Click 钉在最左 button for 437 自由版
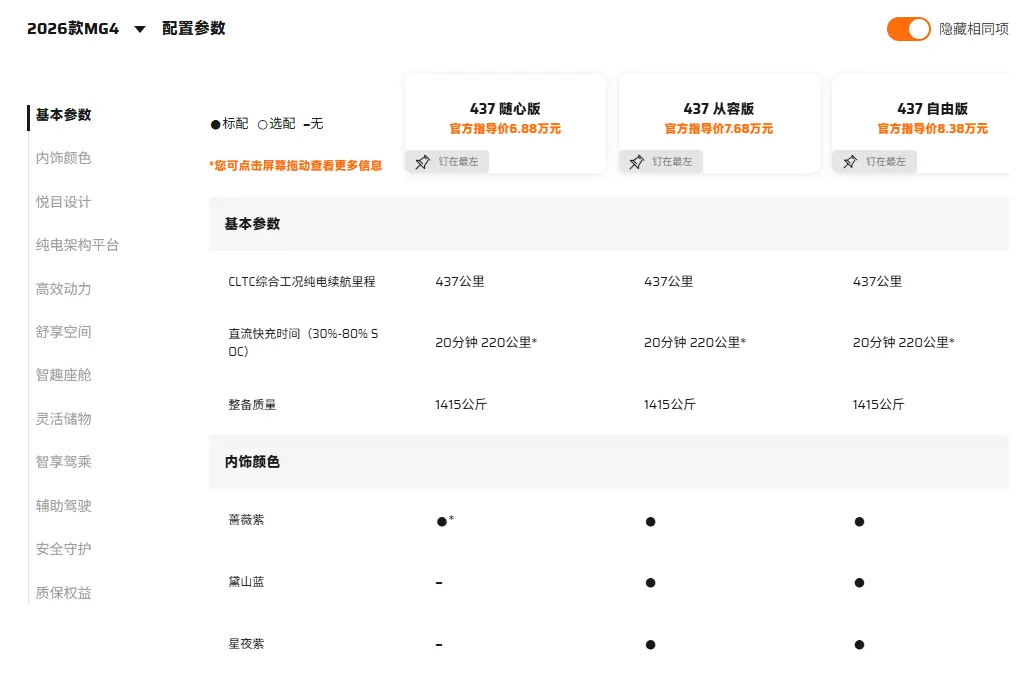Screen dimensions: 1027x673 (874, 162)
